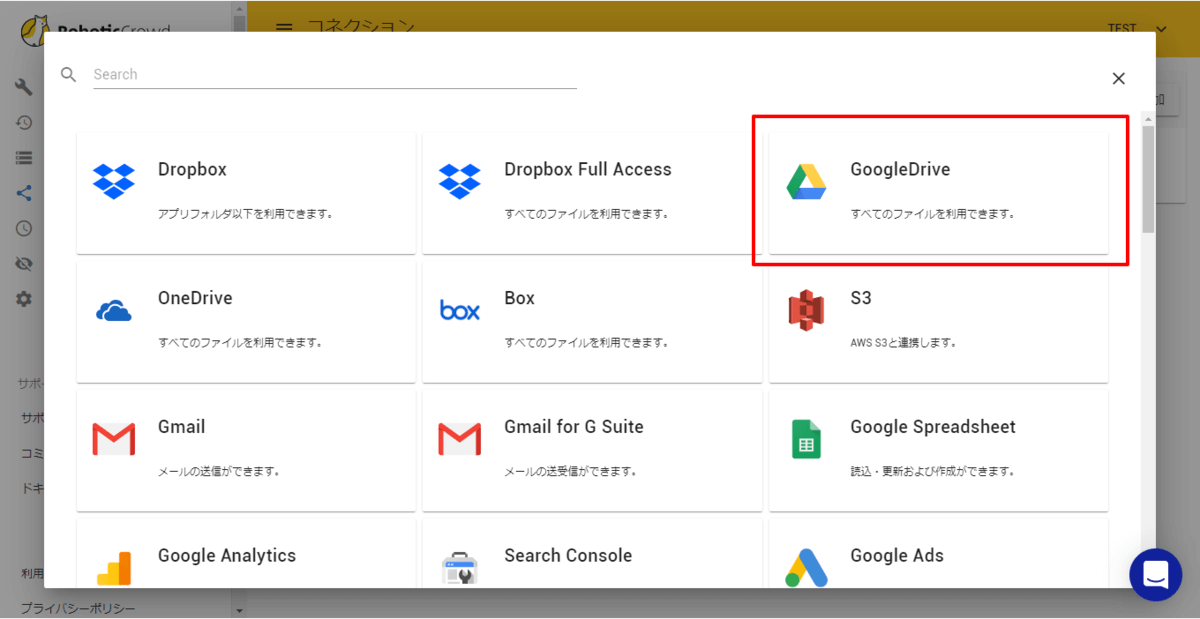Click the Google Ads title

coord(897,555)
